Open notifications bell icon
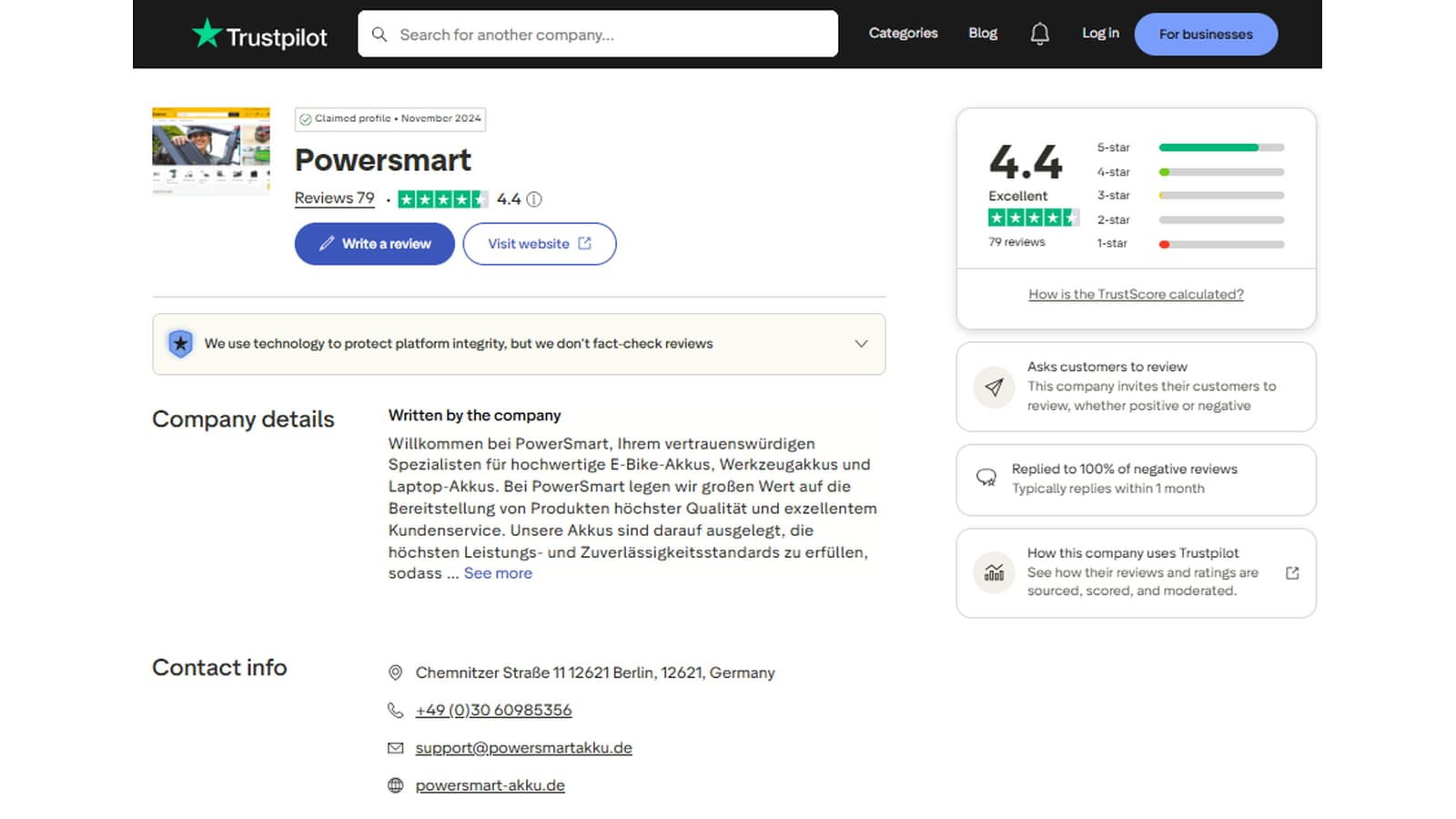The image size is (1456, 819). coord(1039,34)
